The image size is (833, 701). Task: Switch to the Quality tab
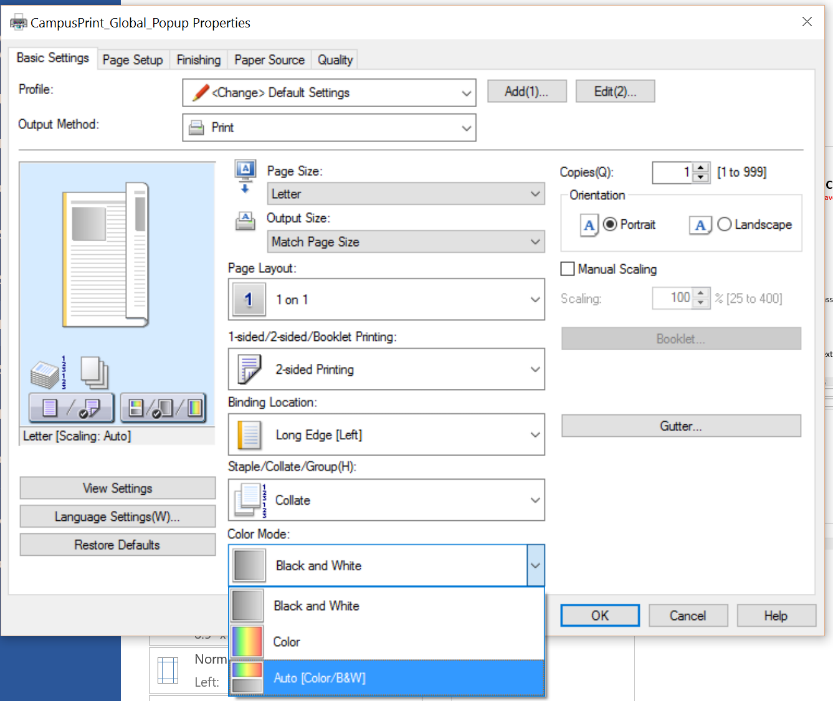(x=335, y=60)
